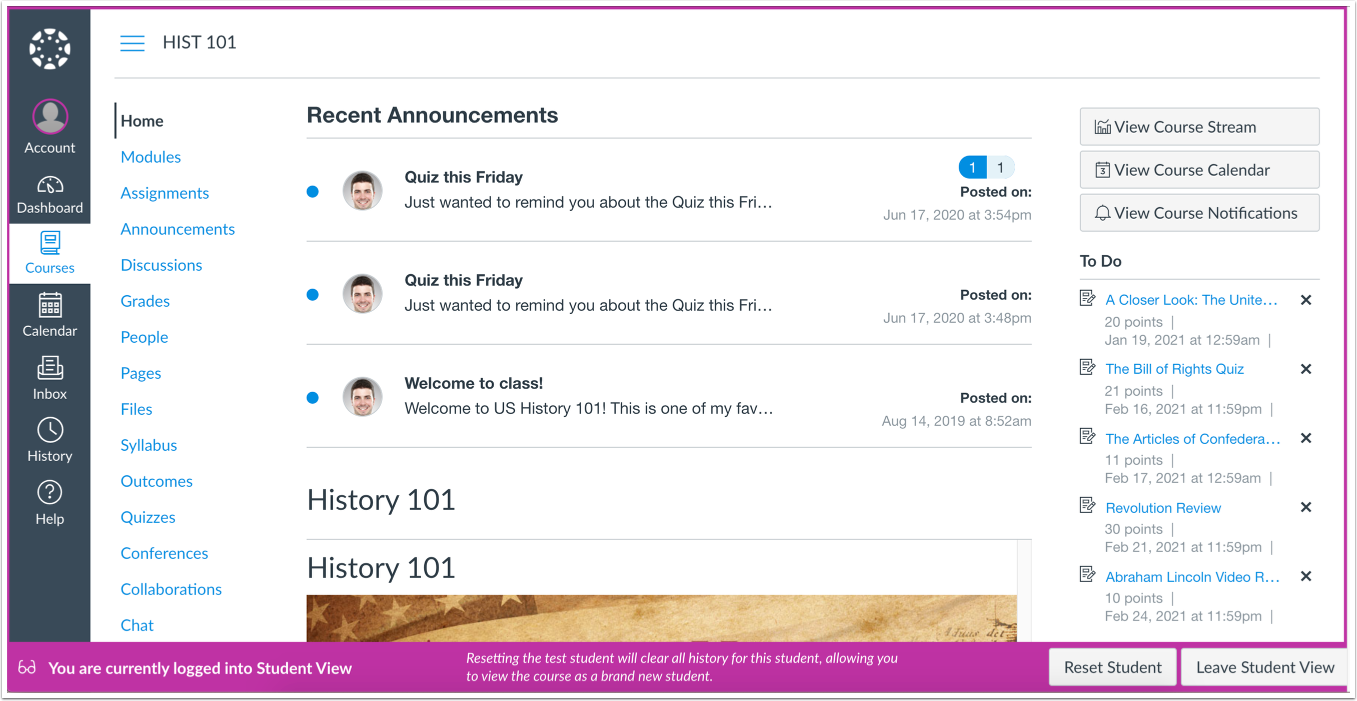Open Abraham Lincoln Video to-do link
This screenshot has width=1357, height=701.
(1192, 577)
